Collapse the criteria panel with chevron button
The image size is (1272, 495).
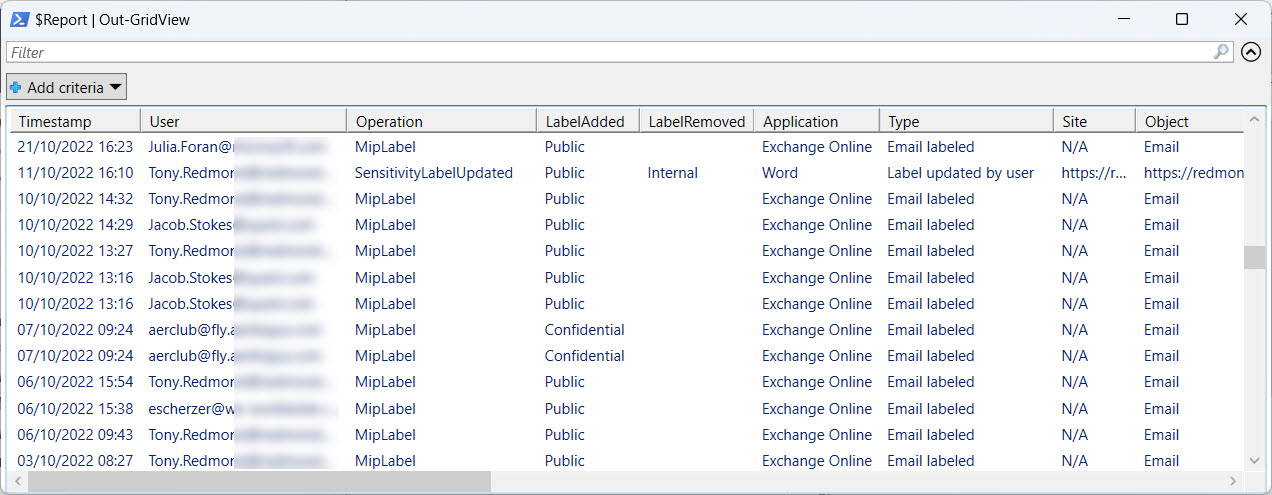coord(1250,52)
